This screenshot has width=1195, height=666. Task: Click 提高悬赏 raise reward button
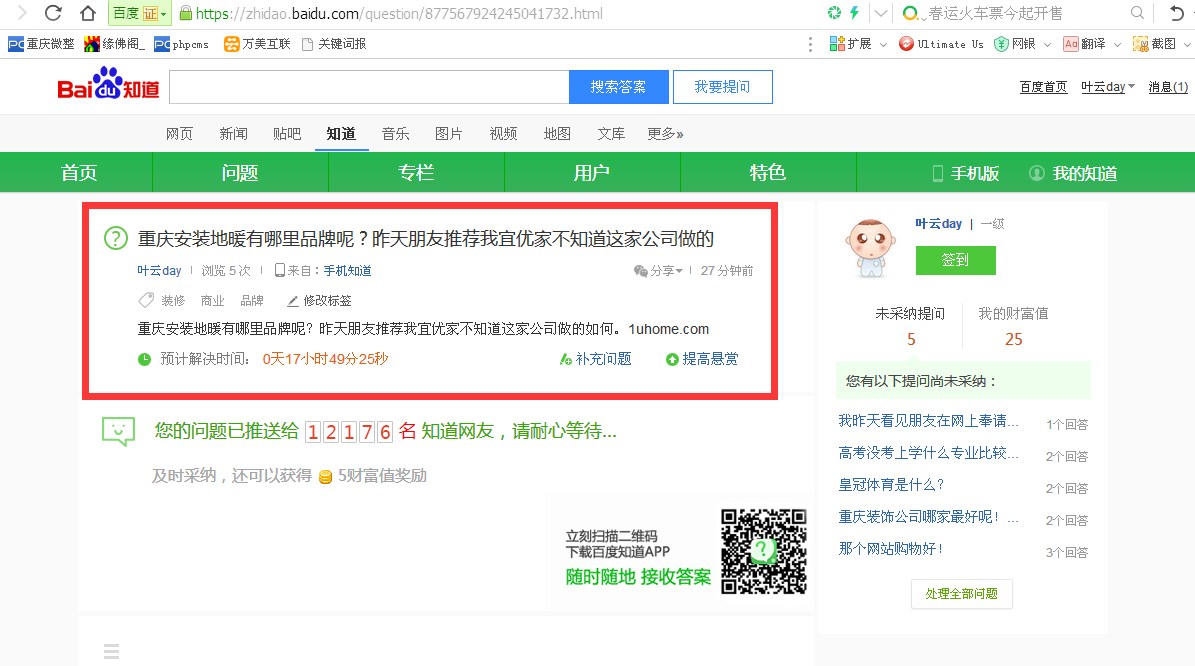702,359
